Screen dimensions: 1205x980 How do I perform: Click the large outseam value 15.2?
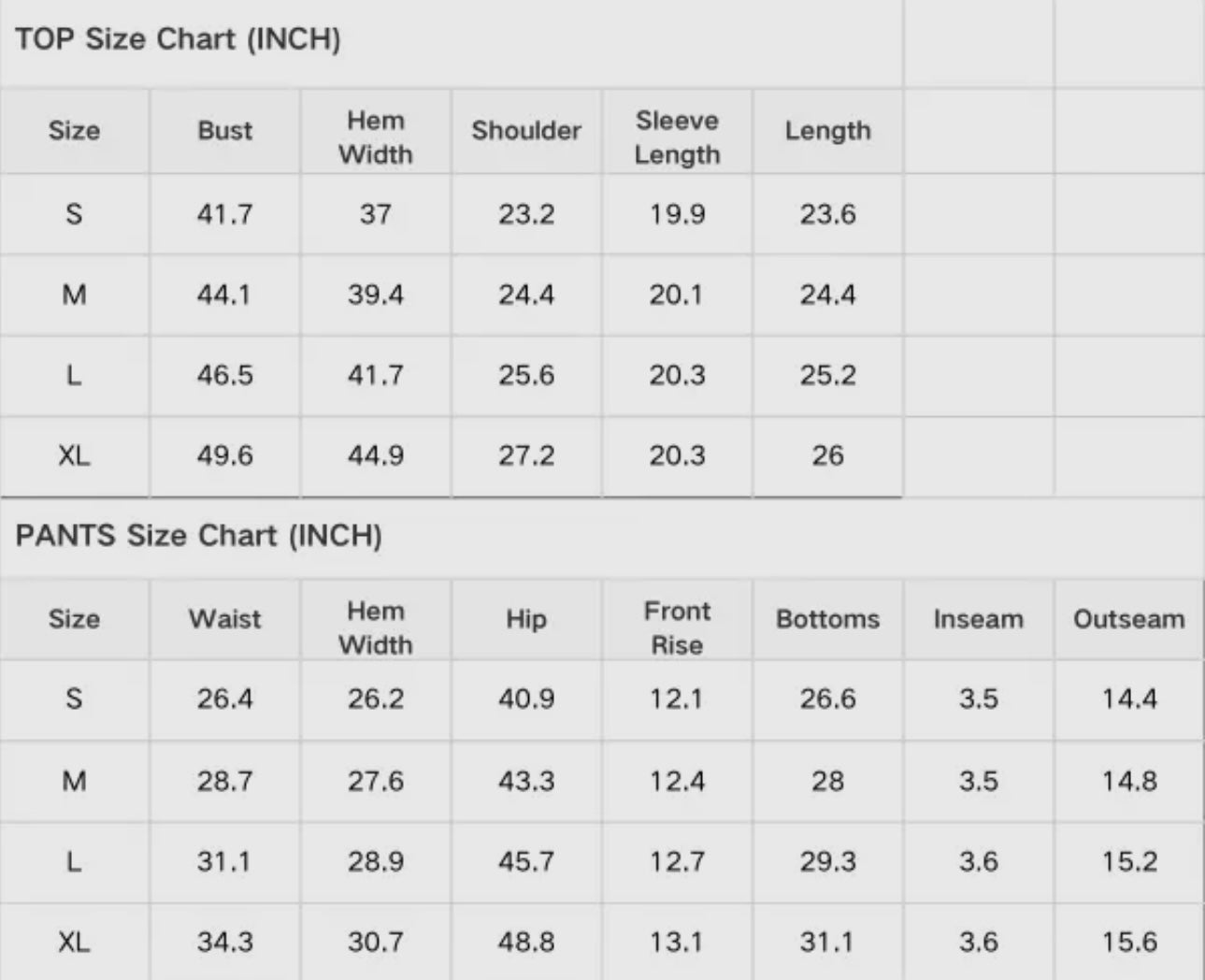pyautogui.click(x=1129, y=861)
